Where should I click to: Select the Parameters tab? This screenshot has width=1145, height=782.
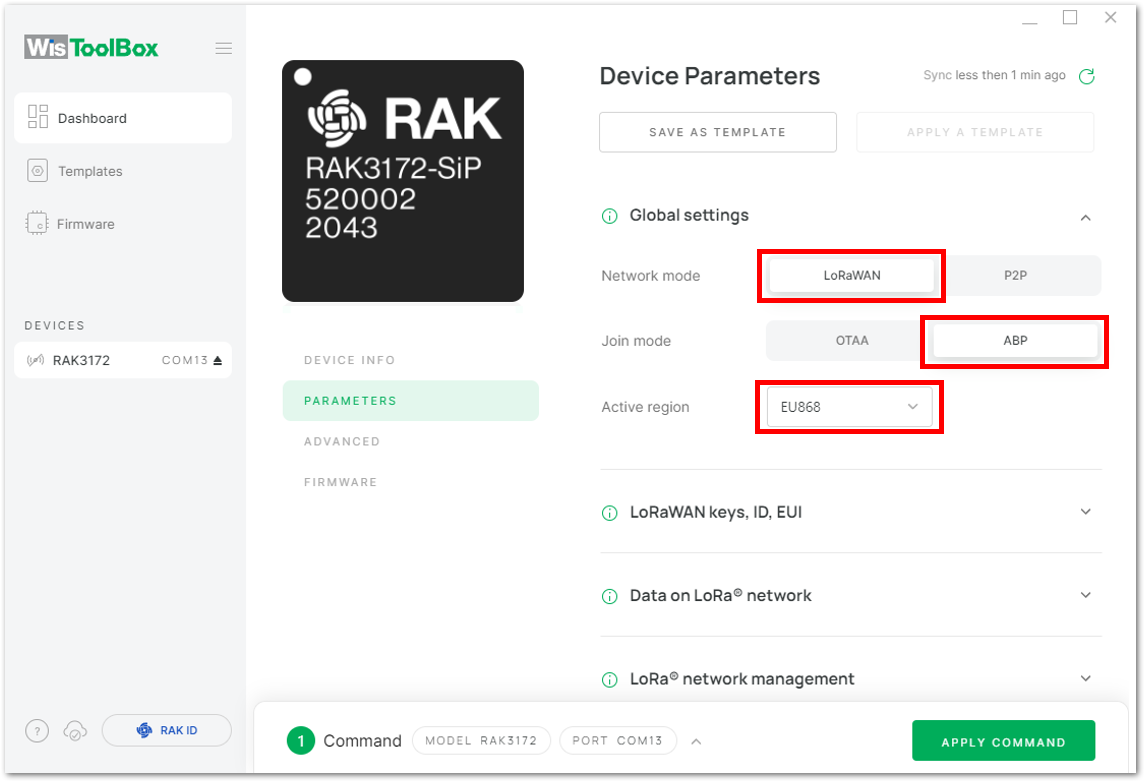pos(410,401)
